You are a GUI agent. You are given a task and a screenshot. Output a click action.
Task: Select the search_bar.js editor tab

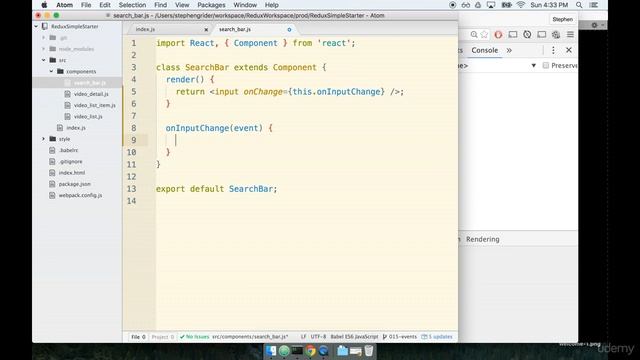[235, 29]
